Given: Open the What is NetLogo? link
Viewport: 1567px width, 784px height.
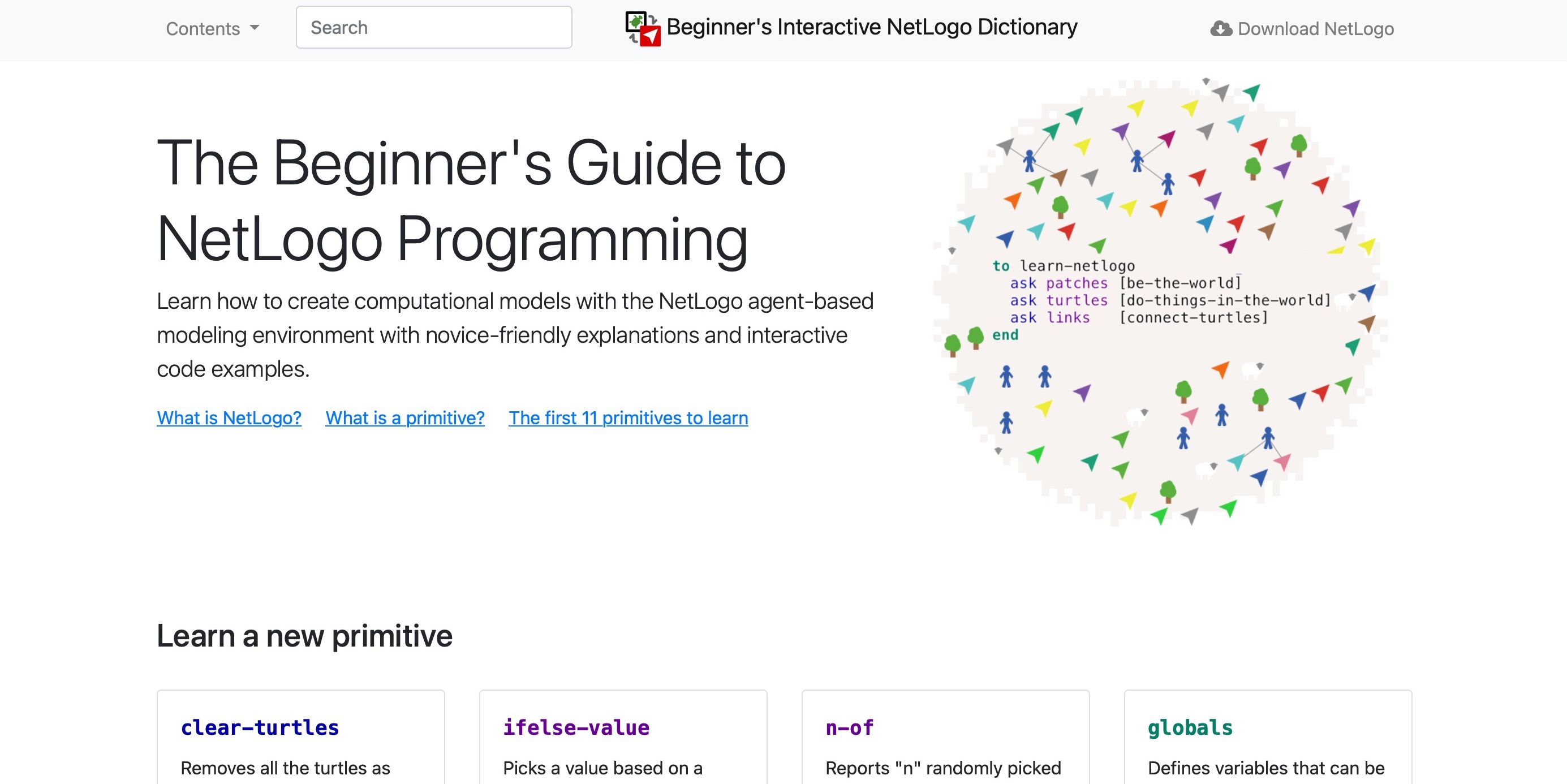Looking at the screenshot, I should coord(229,418).
